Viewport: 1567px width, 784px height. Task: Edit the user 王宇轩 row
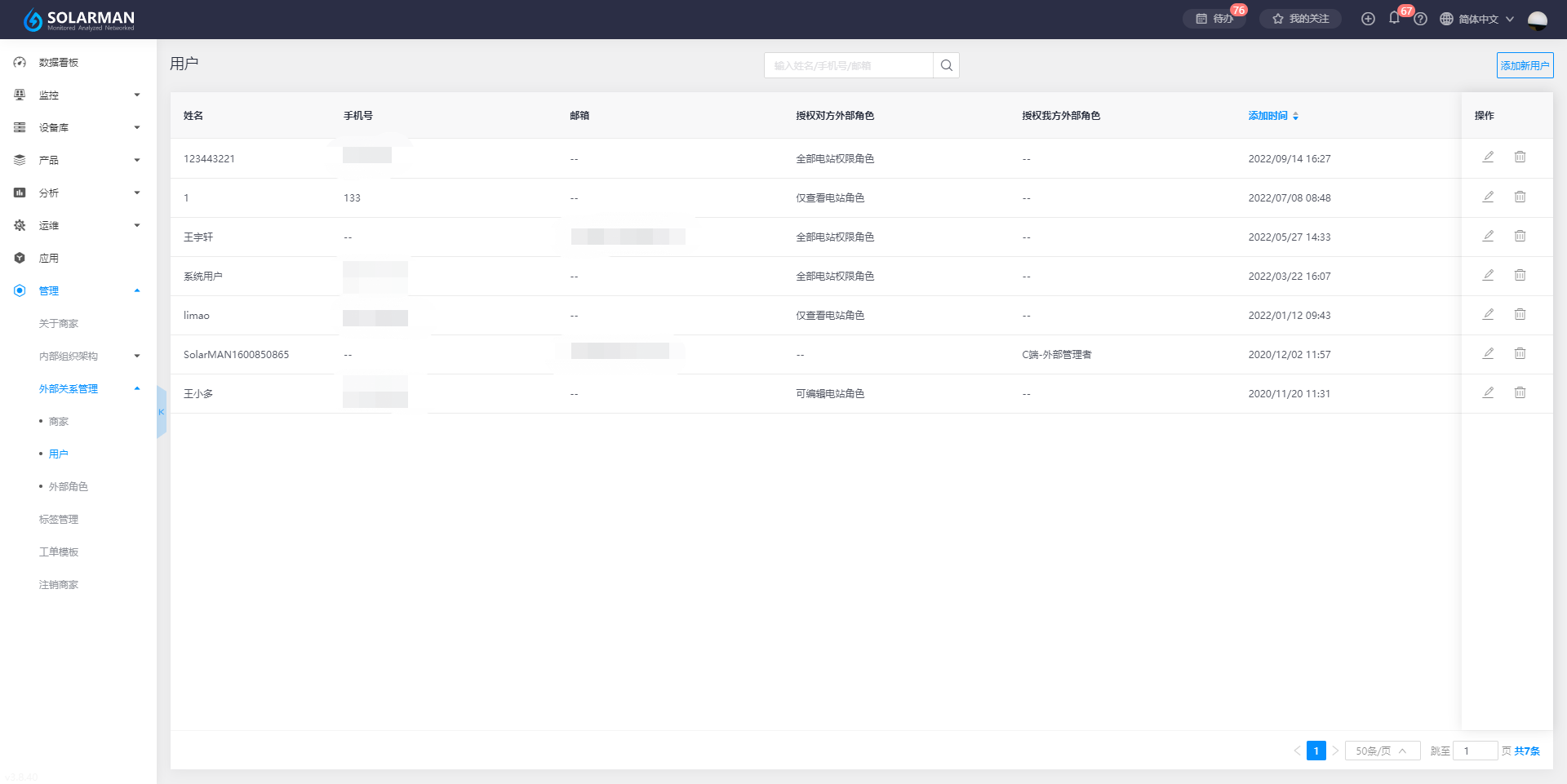tap(1488, 236)
